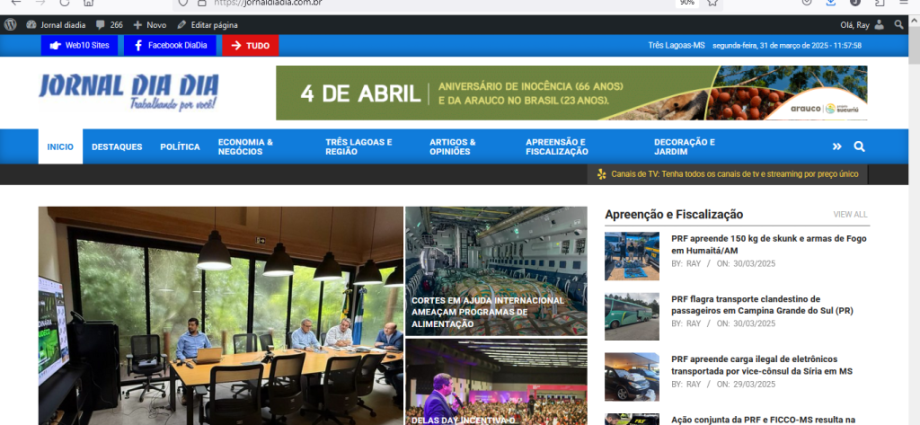Viewport: 920px width, 425px height.
Task: Open the Olá, Ray user account menu
Action: tap(862, 25)
